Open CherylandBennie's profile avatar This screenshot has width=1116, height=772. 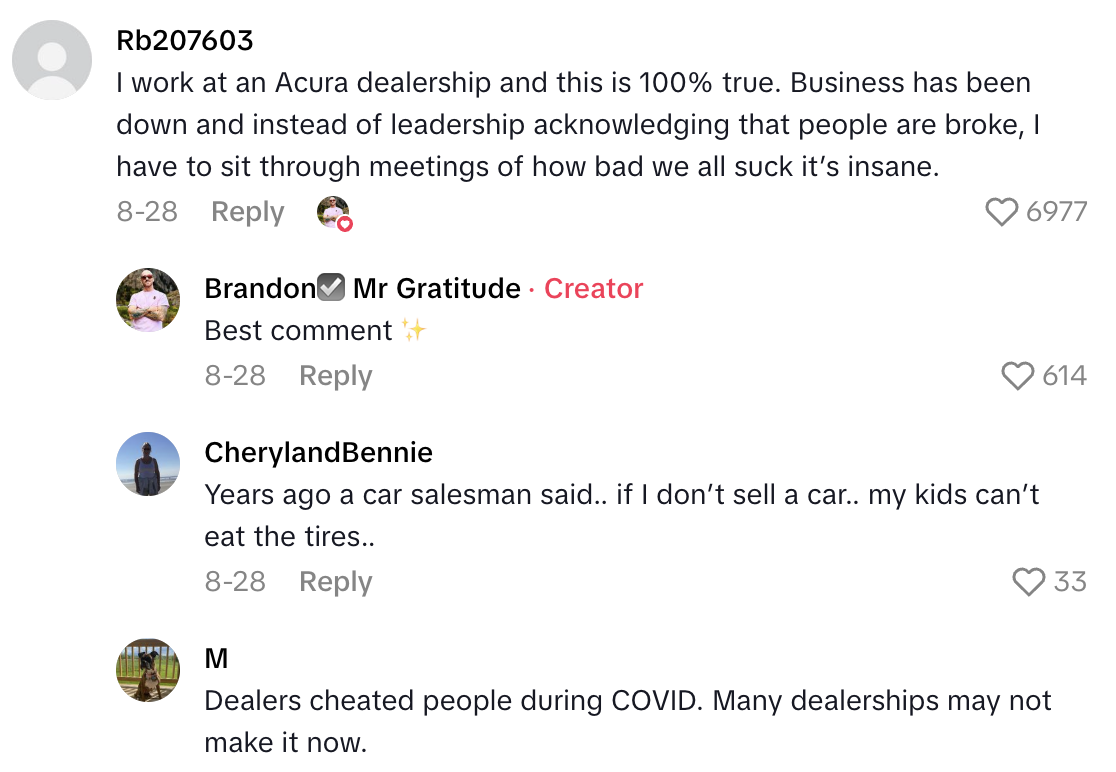click(148, 464)
